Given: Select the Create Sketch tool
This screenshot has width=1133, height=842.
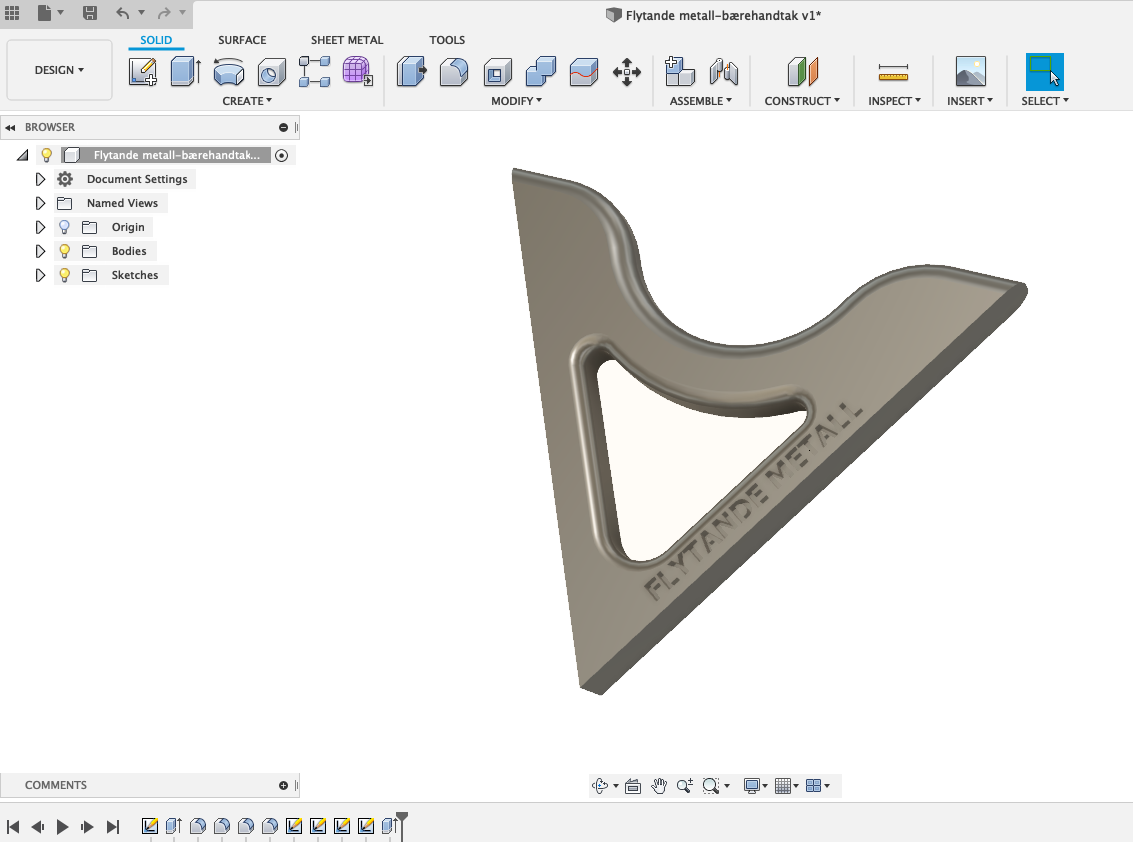Looking at the screenshot, I should click(142, 72).
